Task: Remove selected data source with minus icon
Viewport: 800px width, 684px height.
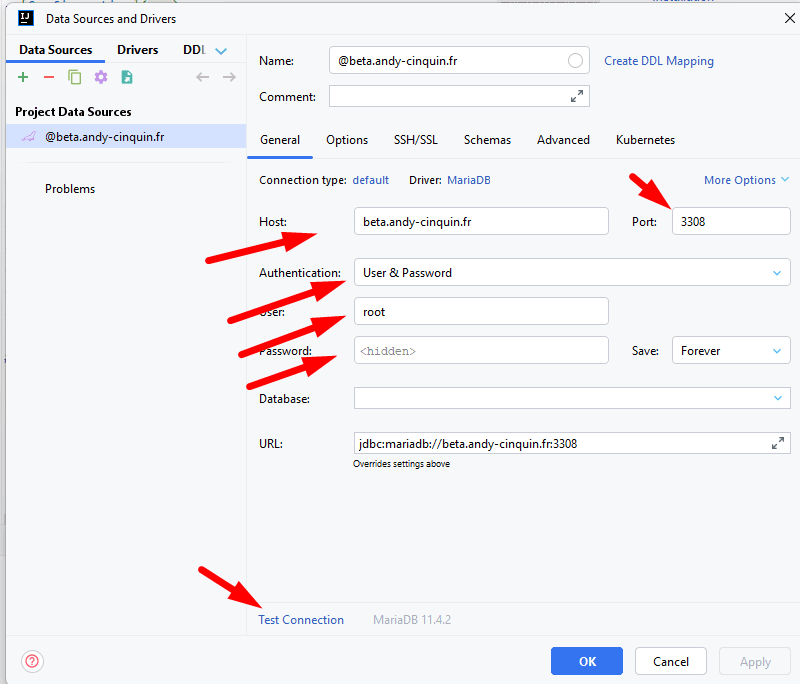Action: pyautogui.click(x=49, y=77)
